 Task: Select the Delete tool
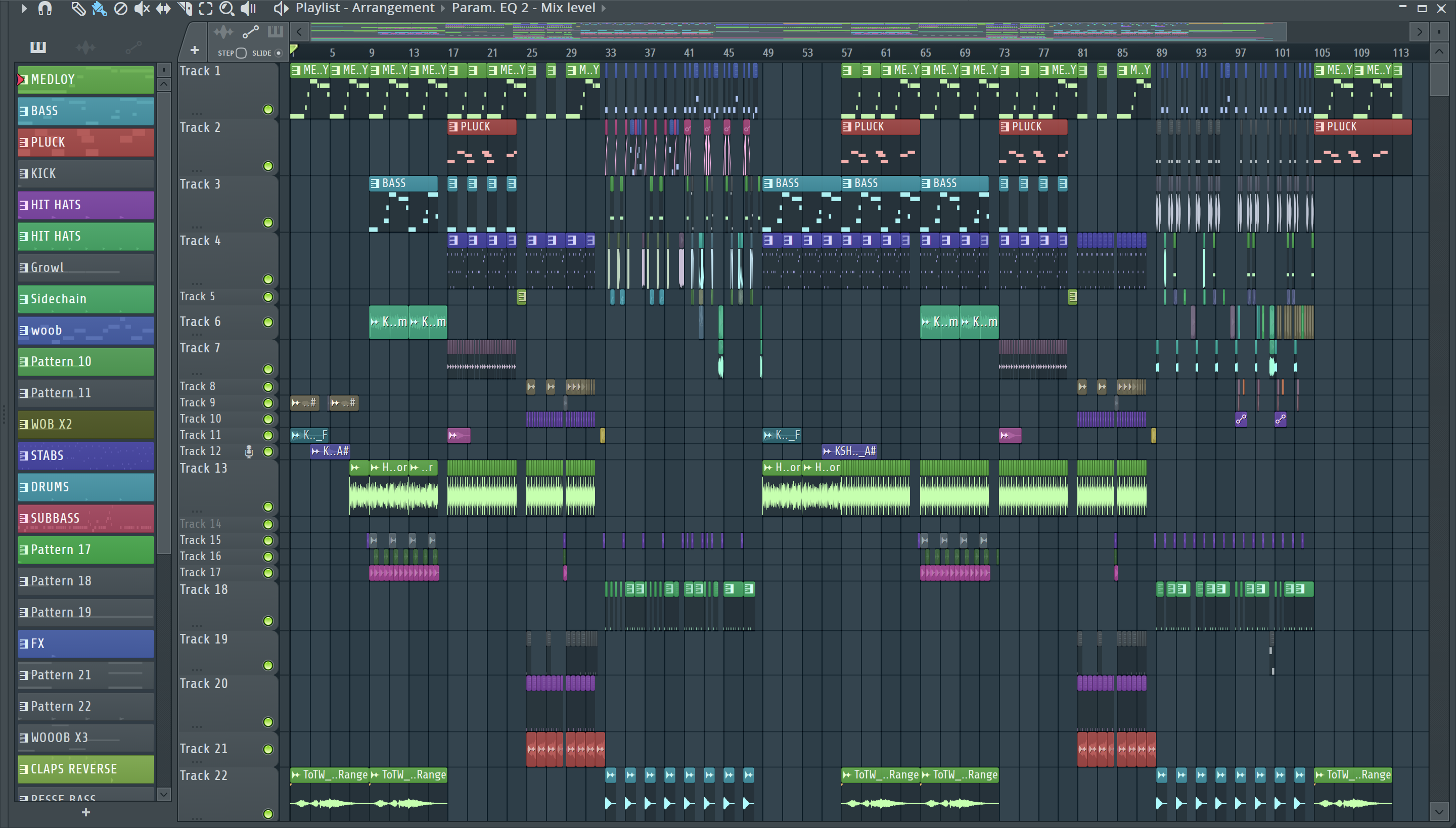(120, 8)
